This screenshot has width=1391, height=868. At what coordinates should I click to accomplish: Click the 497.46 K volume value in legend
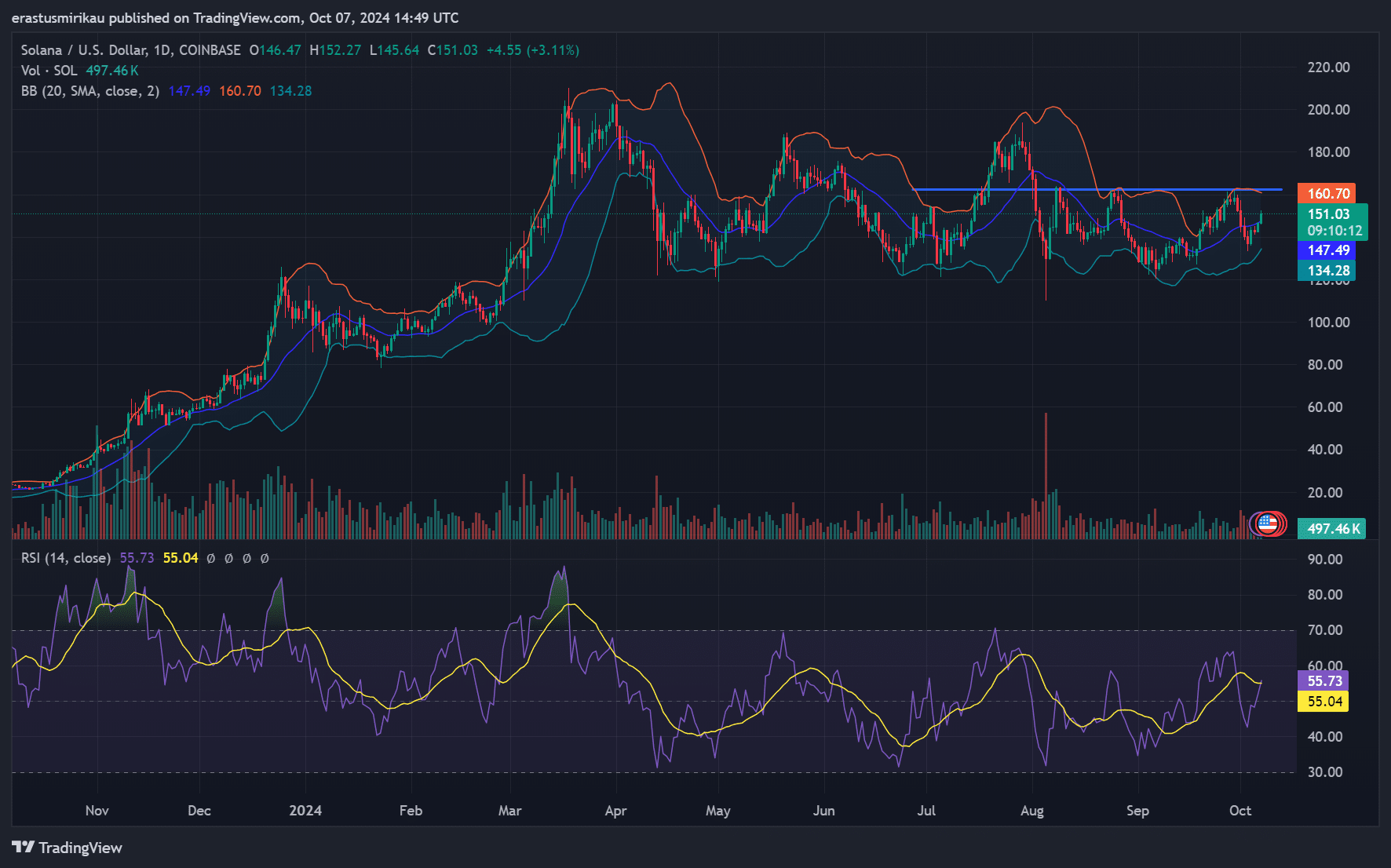pyautogui.click(x=112, y=71)
